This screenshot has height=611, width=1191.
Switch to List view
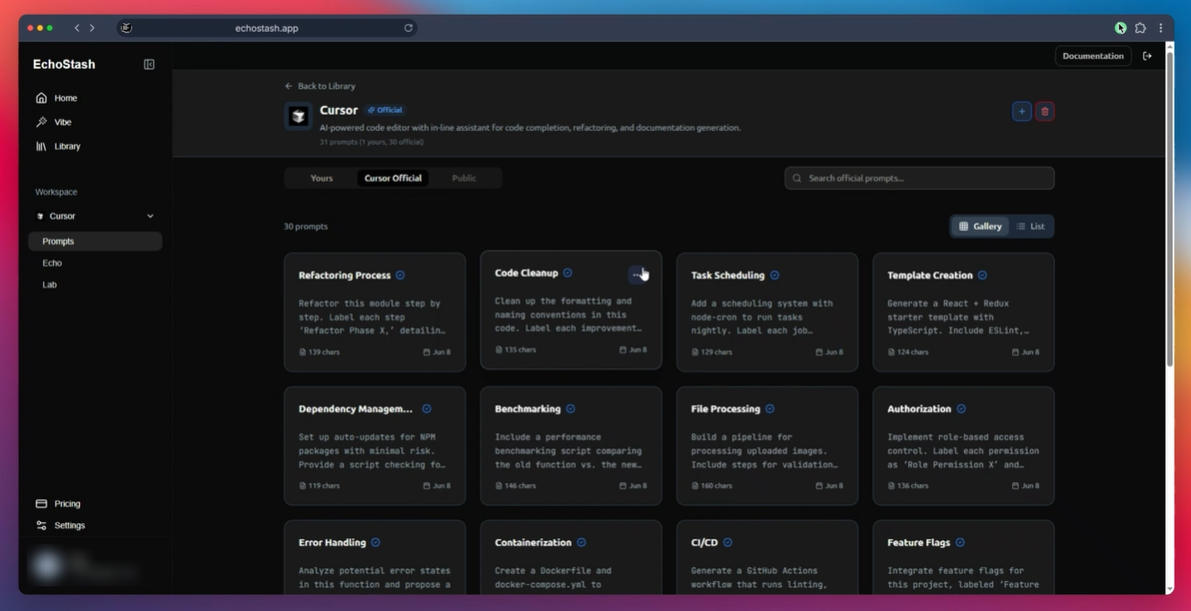(x=1031, y=226)
